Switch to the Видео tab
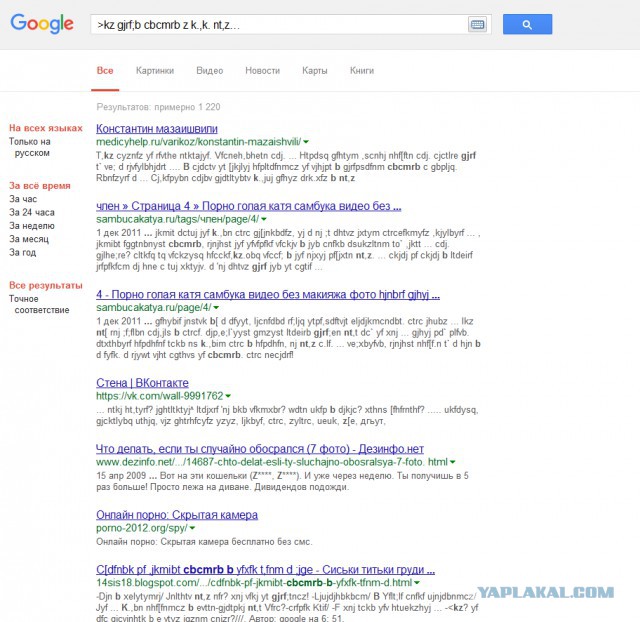Screen dimensions: 640x622 209,71
